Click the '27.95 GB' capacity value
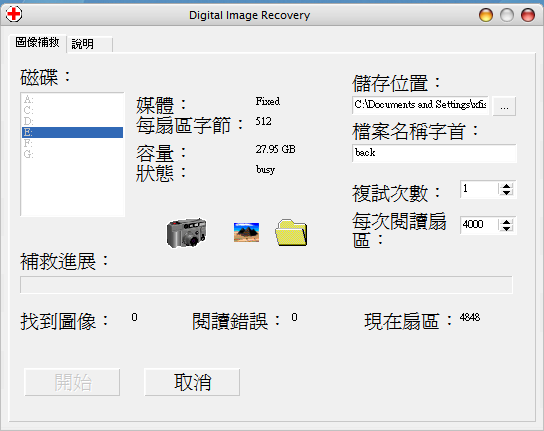 [275, 149]
